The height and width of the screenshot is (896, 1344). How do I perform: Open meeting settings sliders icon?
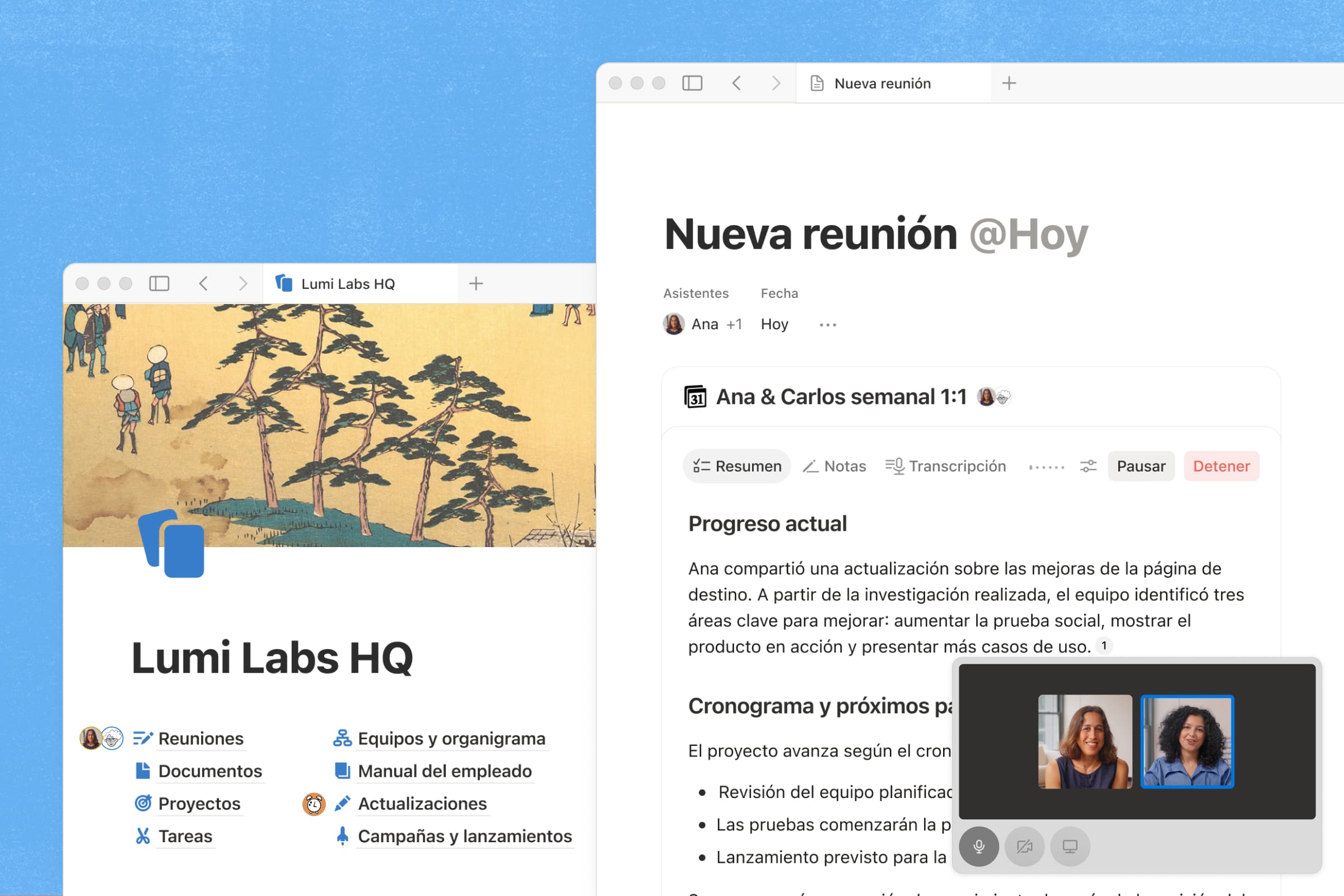(x=1088, y=466)
